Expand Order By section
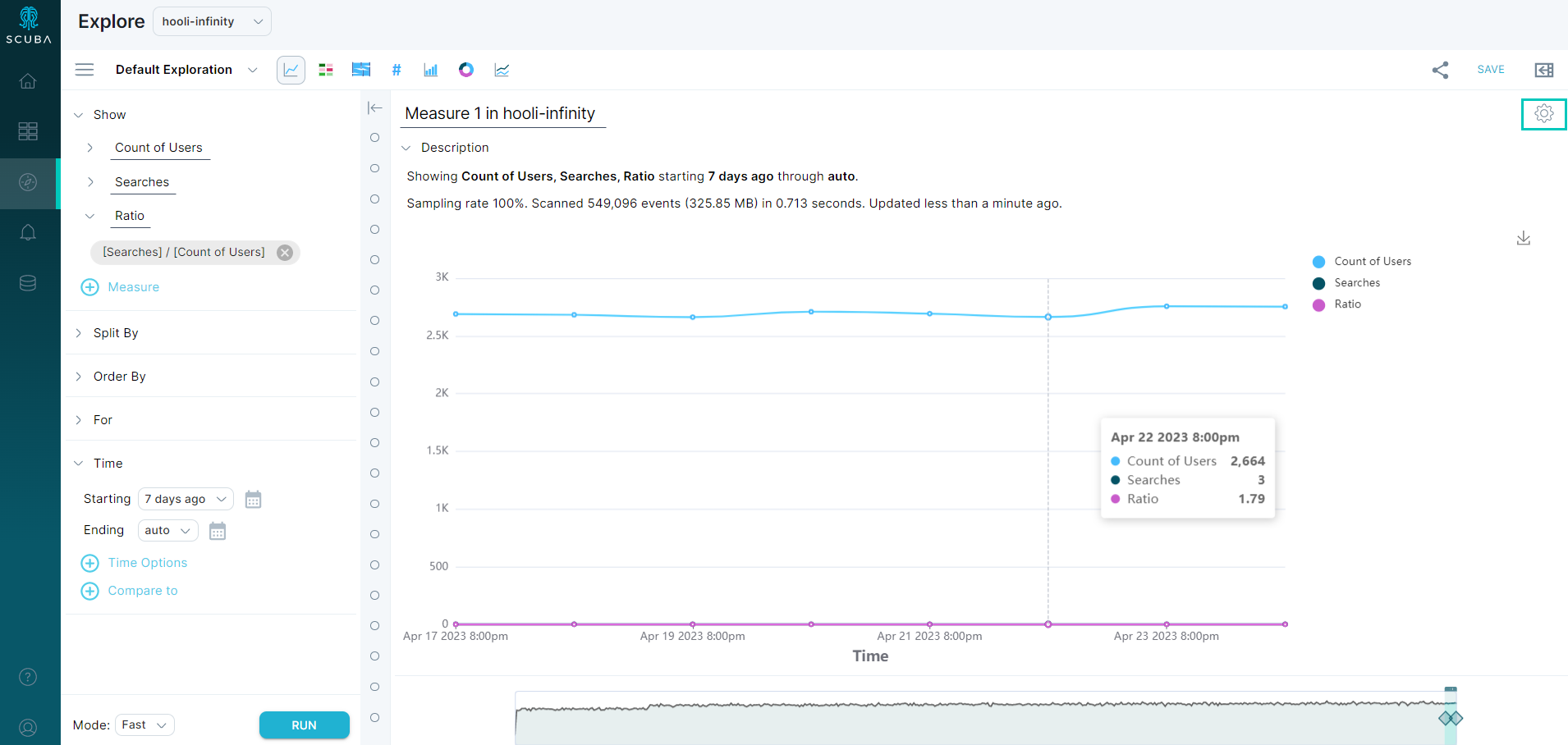This screenshot has height=745, width=1568. [79, 377]
